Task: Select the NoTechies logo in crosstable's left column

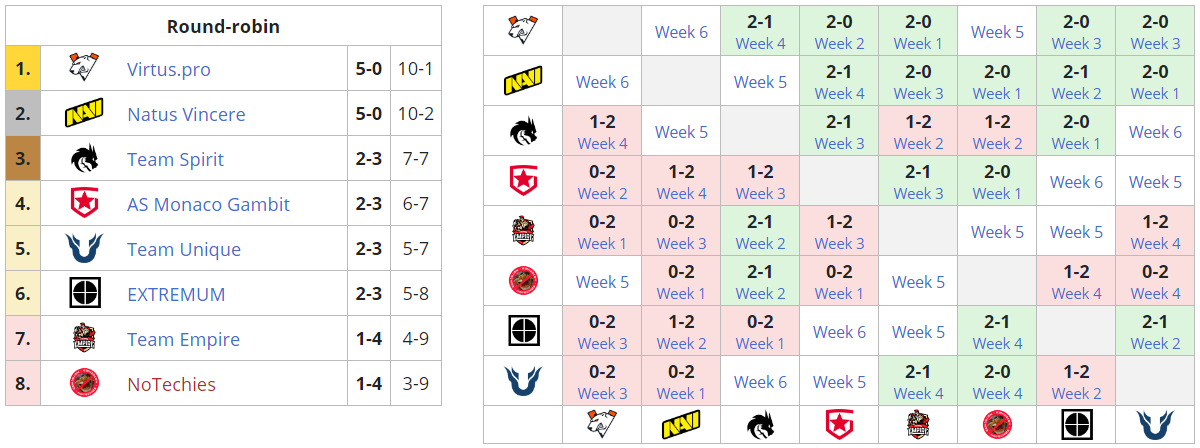Action: [x=522, y=281]
